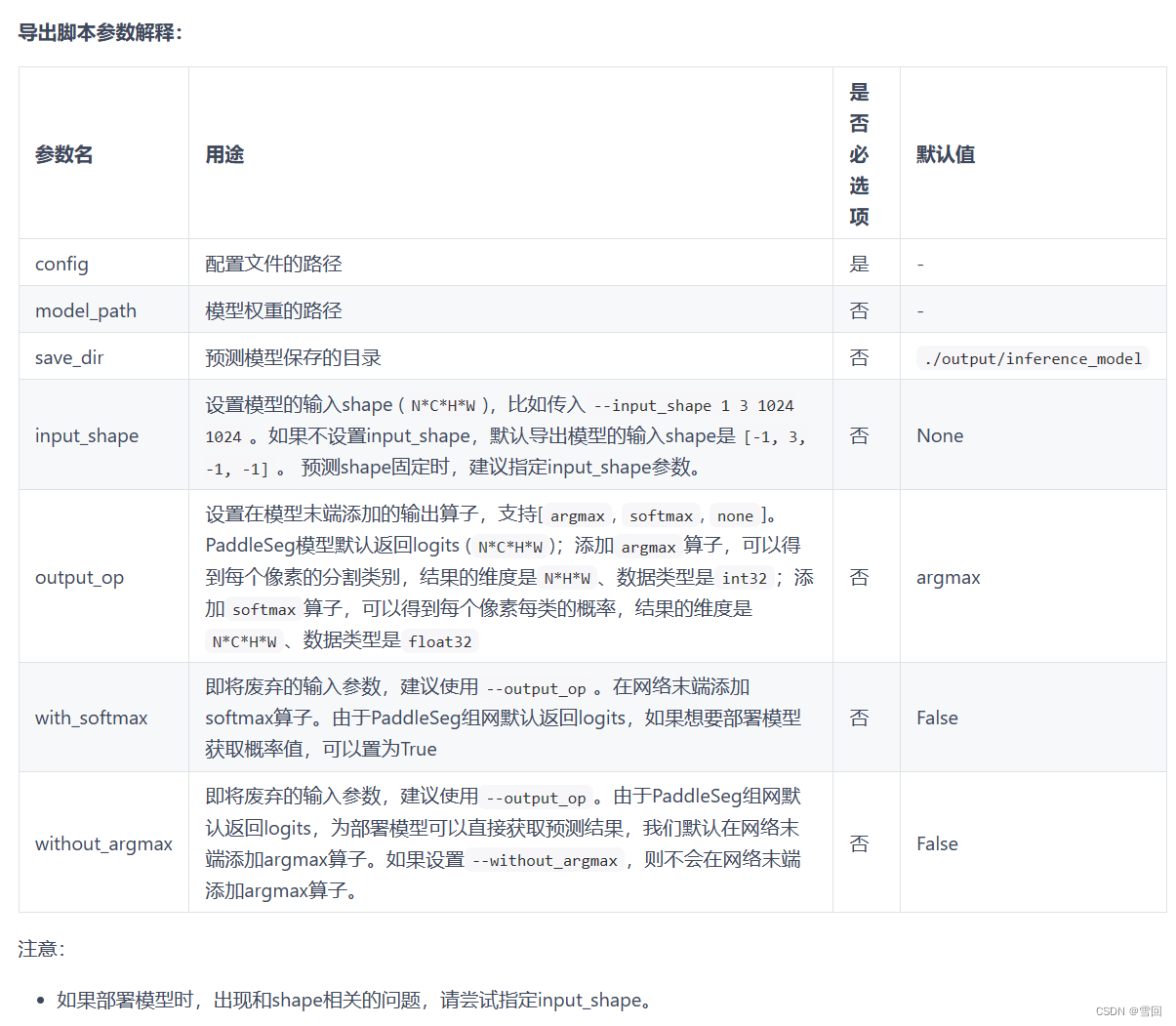Open the CSDN @雪回 author link

pos(1127,1010)
